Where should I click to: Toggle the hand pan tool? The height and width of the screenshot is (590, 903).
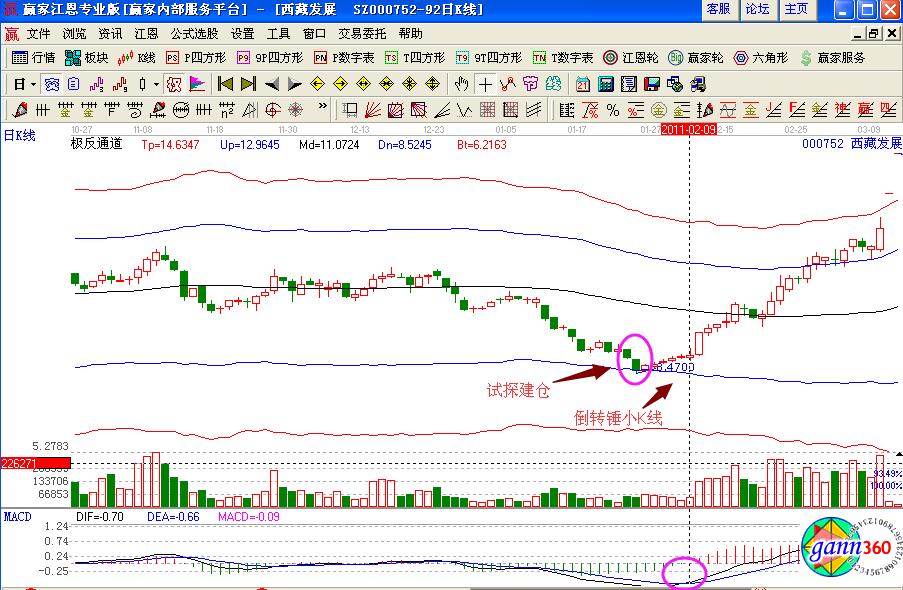point(461,84)
